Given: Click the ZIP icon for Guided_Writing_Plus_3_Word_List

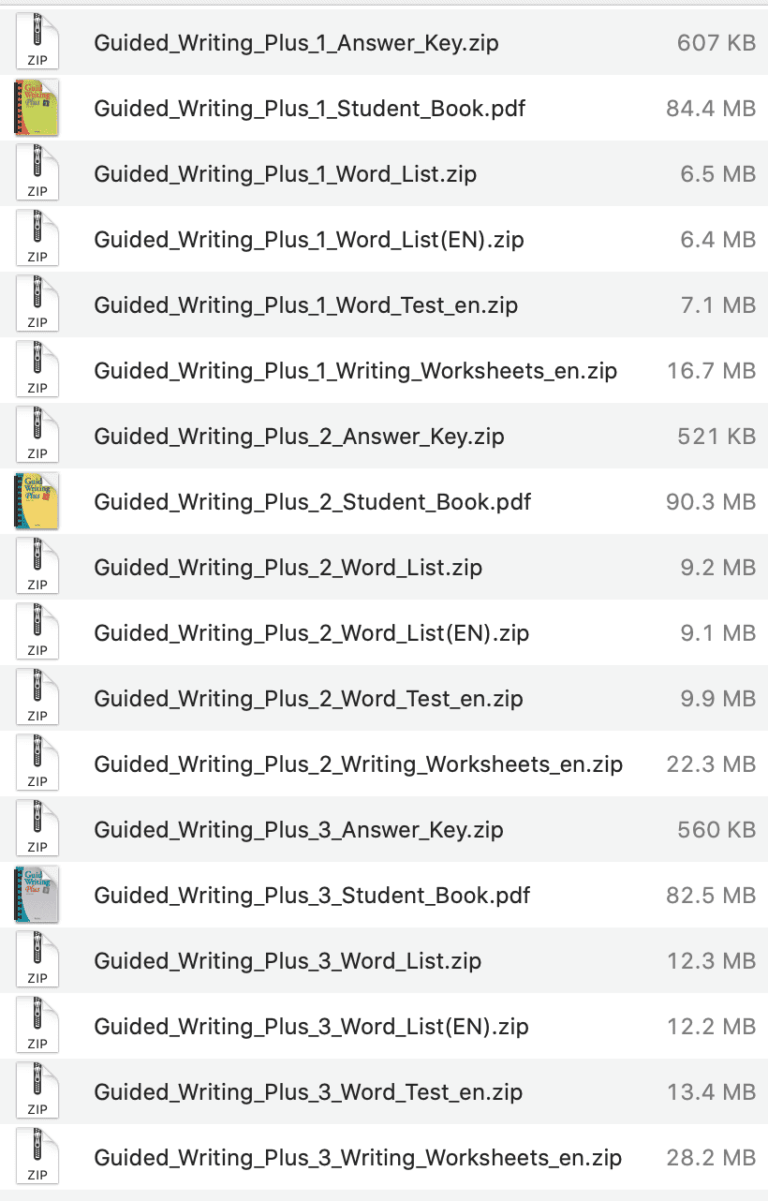Looking at the screenshot, I should [36, 960].
